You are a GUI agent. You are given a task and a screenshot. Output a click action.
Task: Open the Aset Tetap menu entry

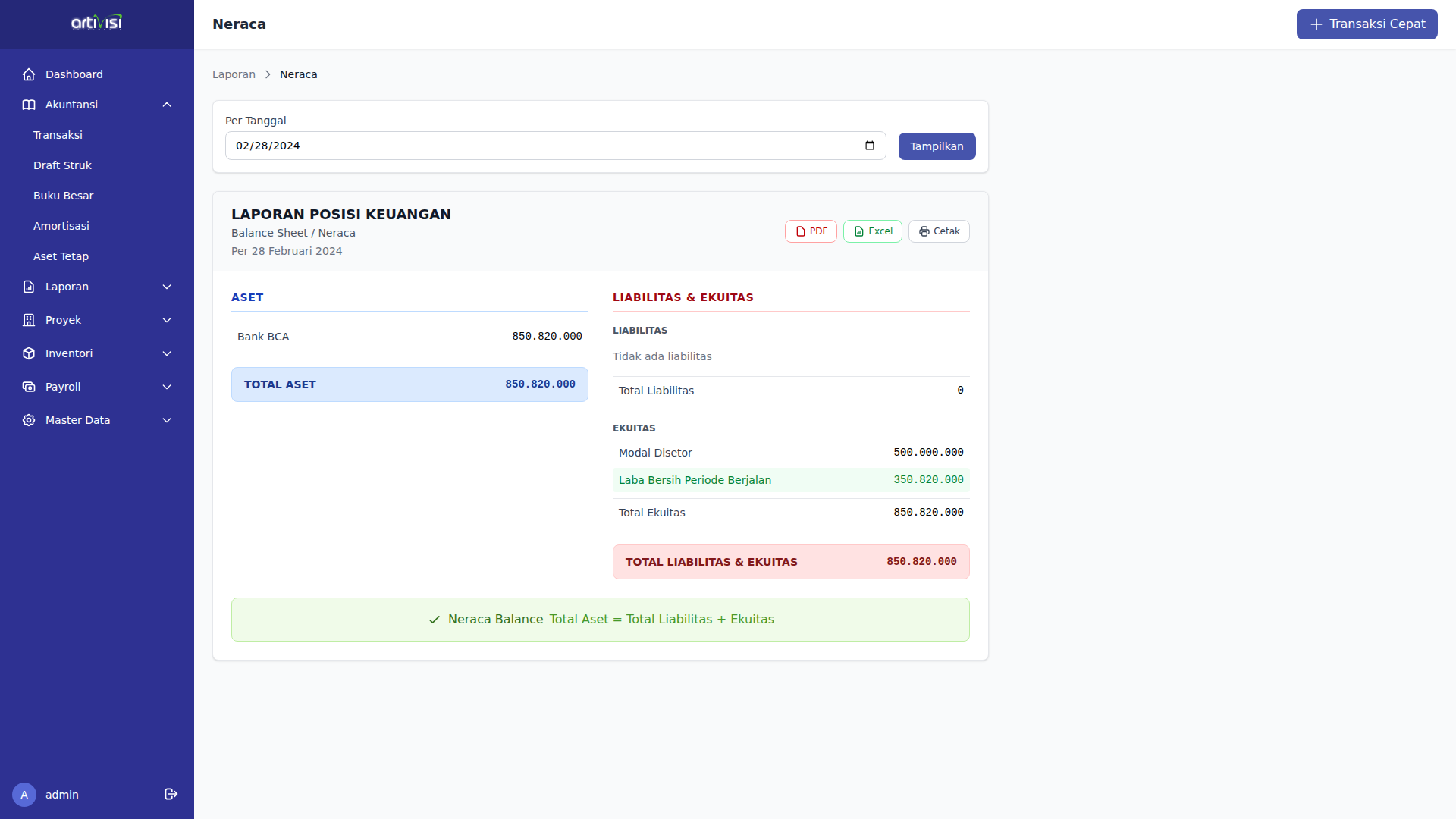tap(61, 256)
